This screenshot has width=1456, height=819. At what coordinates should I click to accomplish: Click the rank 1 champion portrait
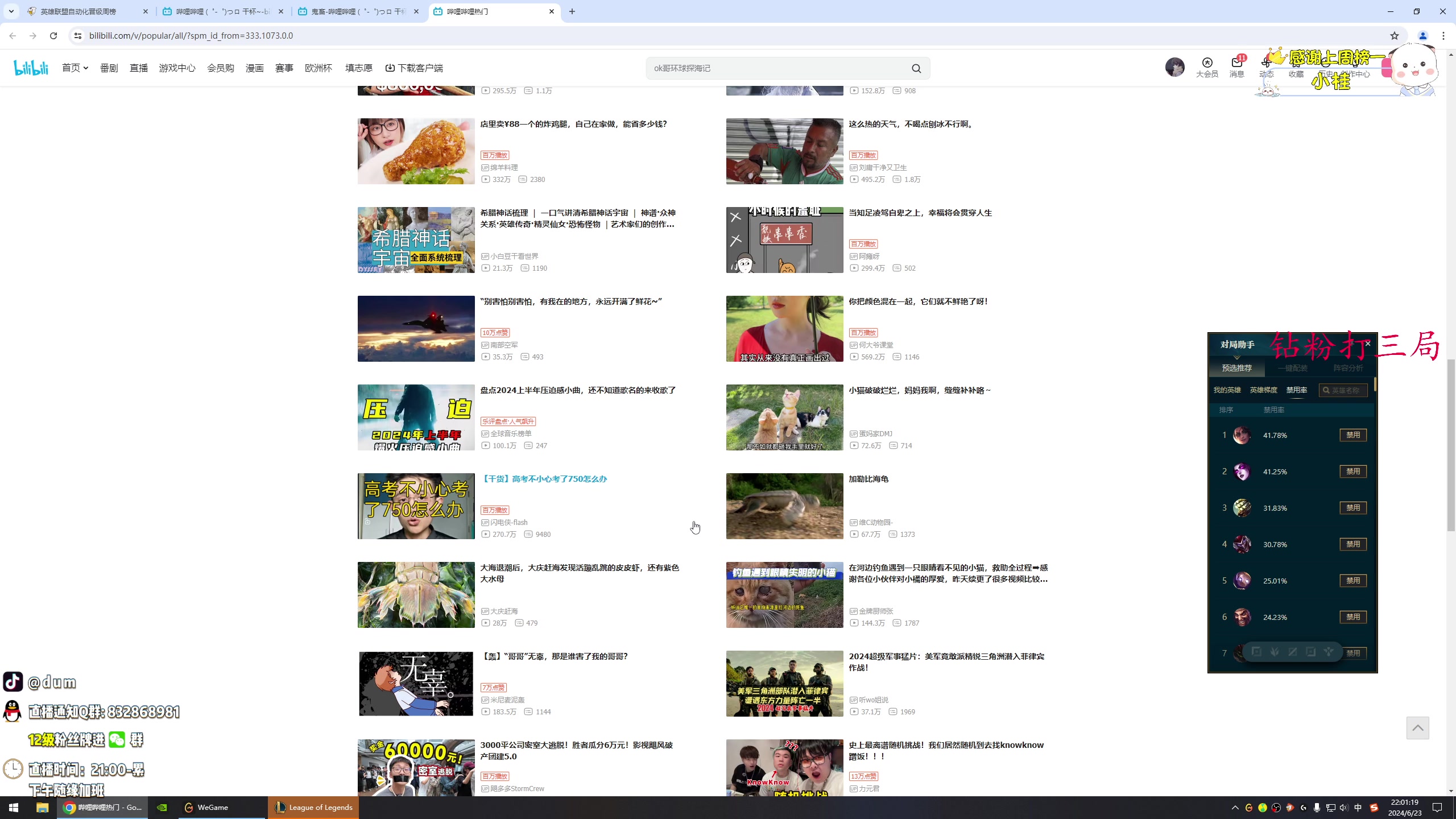click(x=1242, y=435)
